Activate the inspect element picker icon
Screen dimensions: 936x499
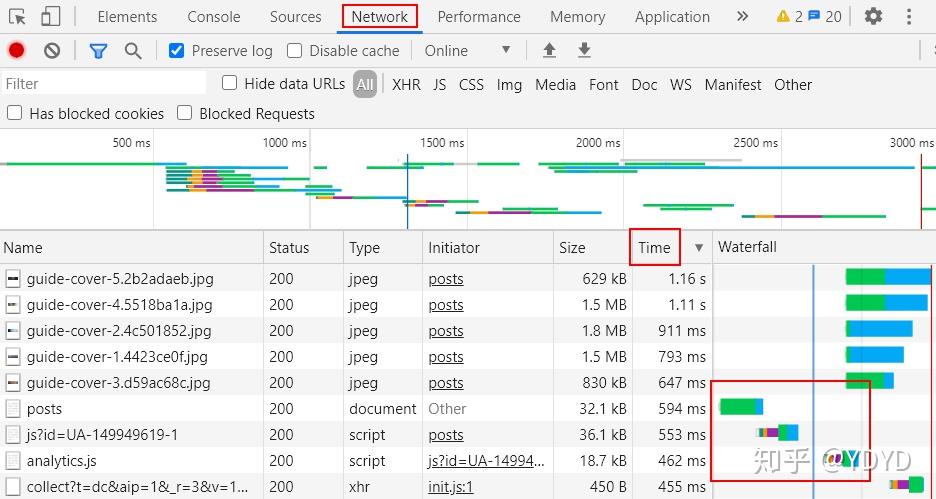click(18, 17)
